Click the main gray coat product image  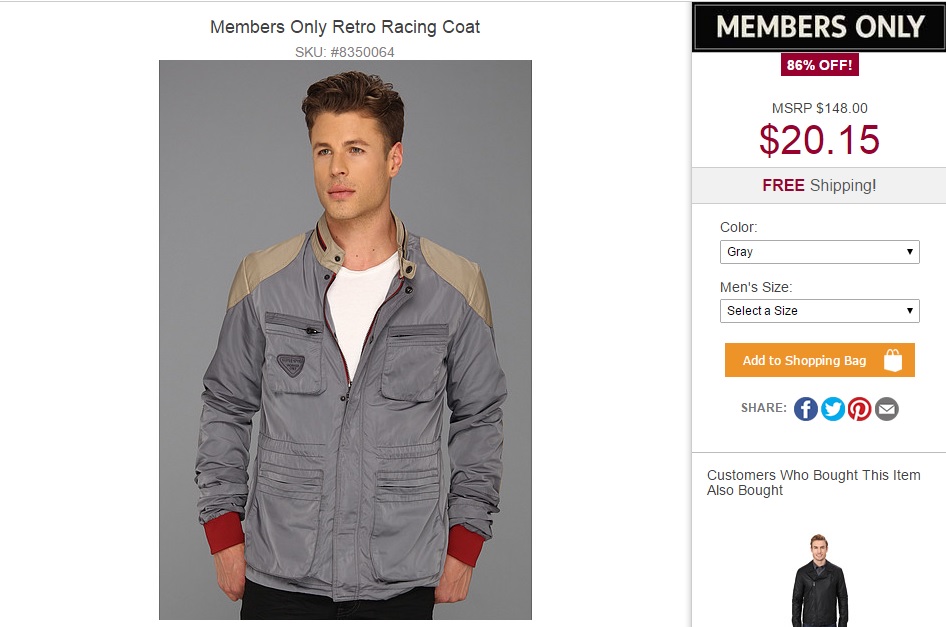click(x=345, y=340)
